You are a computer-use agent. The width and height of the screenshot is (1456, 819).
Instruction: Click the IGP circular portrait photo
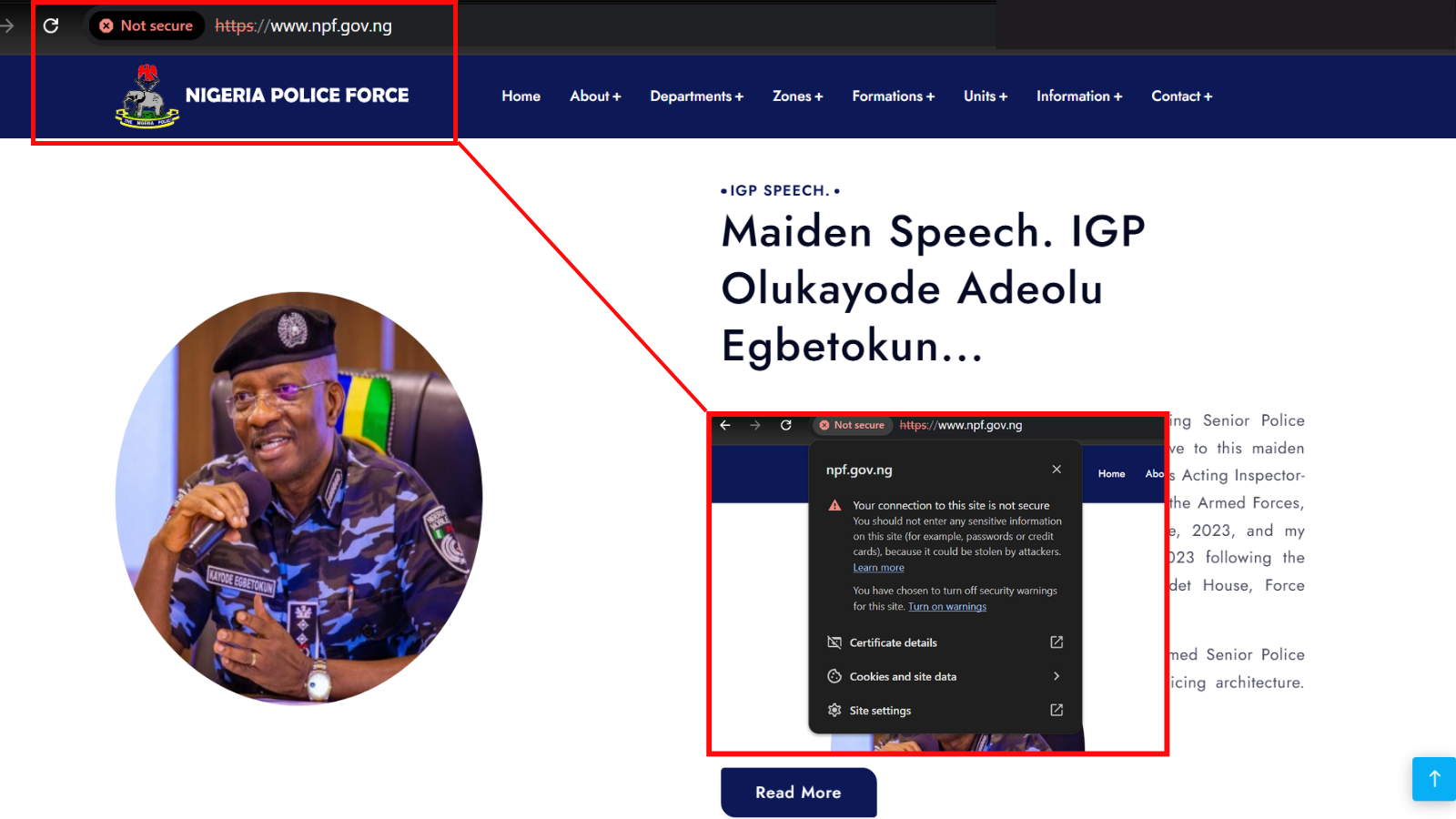[298, 499]
